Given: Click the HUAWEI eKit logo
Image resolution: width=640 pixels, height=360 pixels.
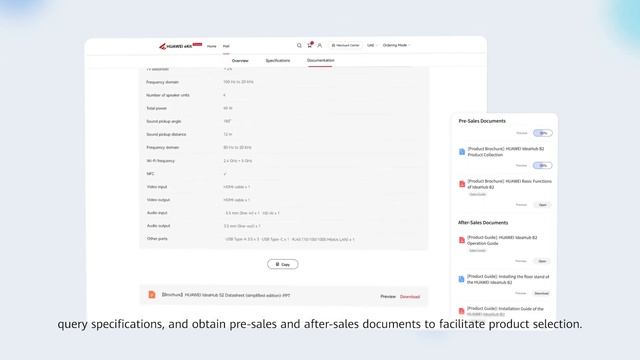Looking at the screenshot, I should (x=180, y=46).
